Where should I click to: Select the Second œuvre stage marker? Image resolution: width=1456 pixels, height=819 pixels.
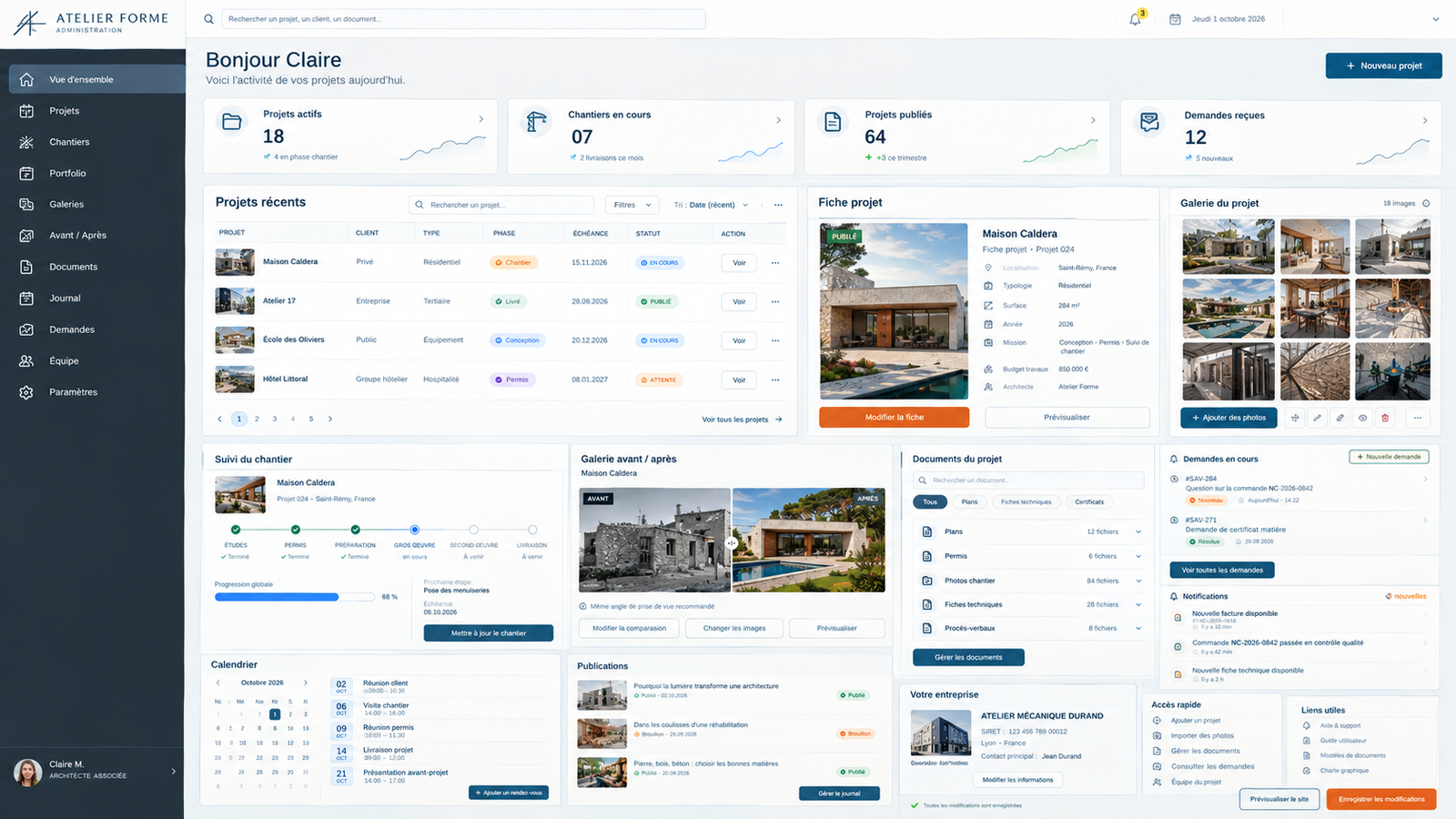473,530
